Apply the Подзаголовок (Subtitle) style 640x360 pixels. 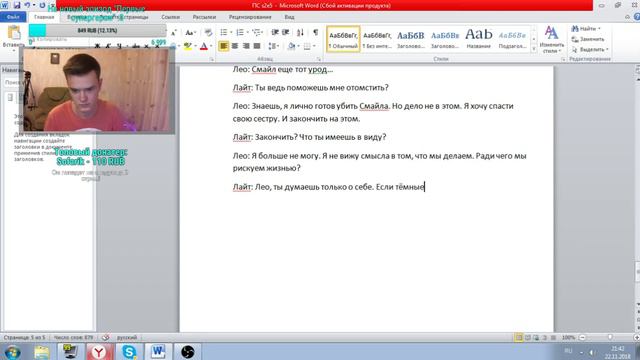click(x=513, y=39)
